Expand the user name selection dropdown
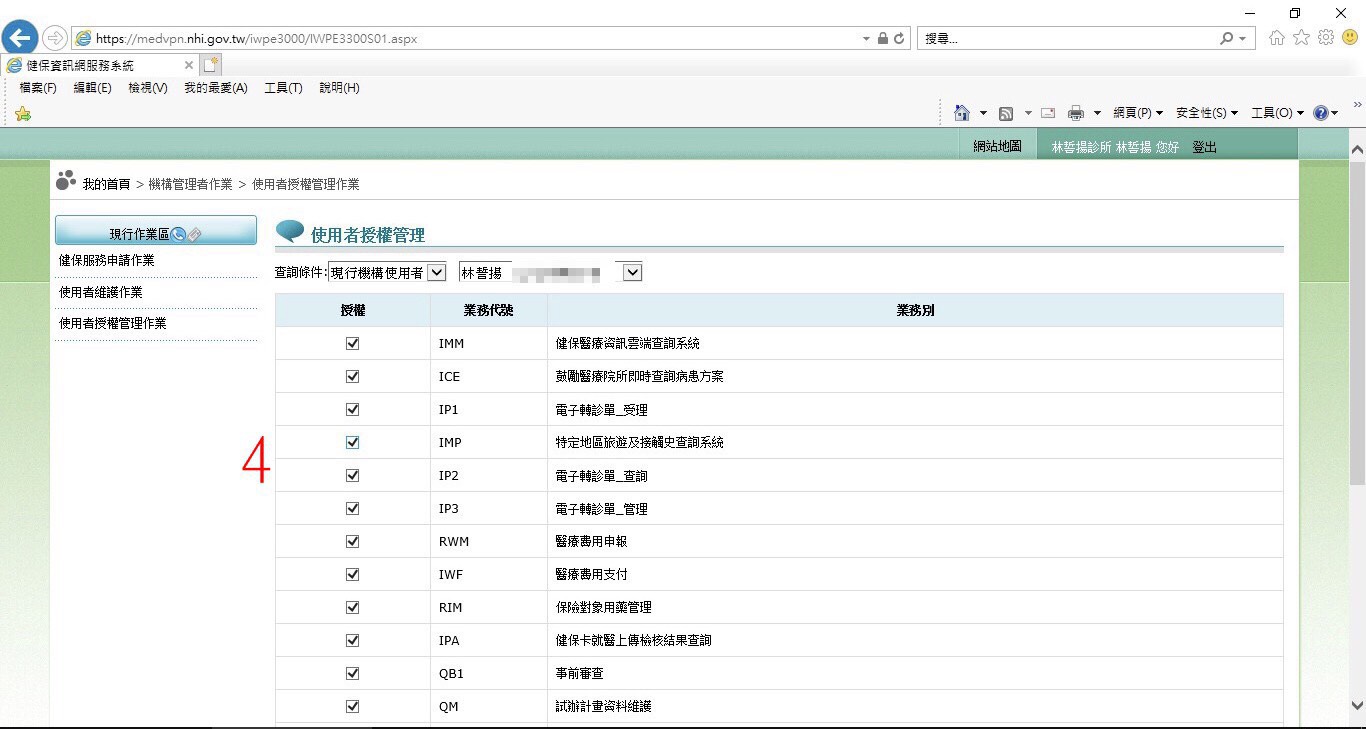The height and width of the screenshot is (729, 1366). (632, 272)
